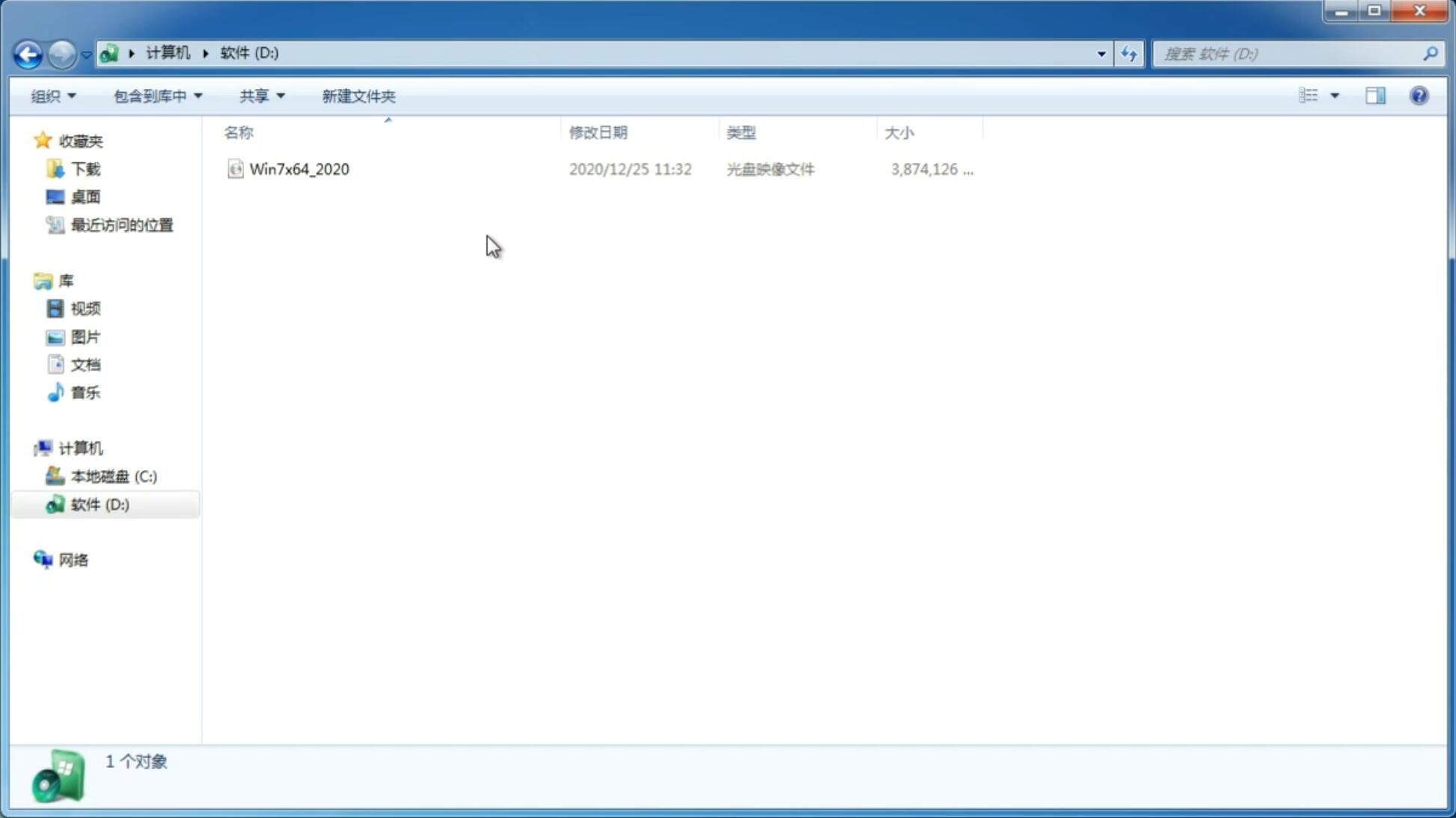The height and width of the screenshot is (818, 1456).
Task: Open 软件 (D:) in navigation pane
Action: [x=99, y=504]
